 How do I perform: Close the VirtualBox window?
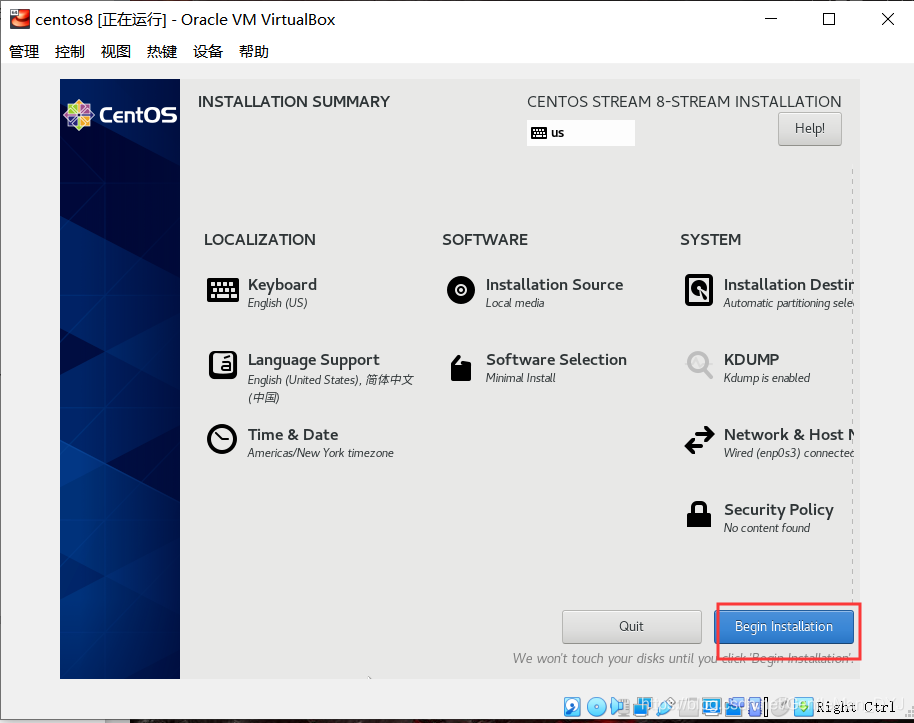(888, 19)
